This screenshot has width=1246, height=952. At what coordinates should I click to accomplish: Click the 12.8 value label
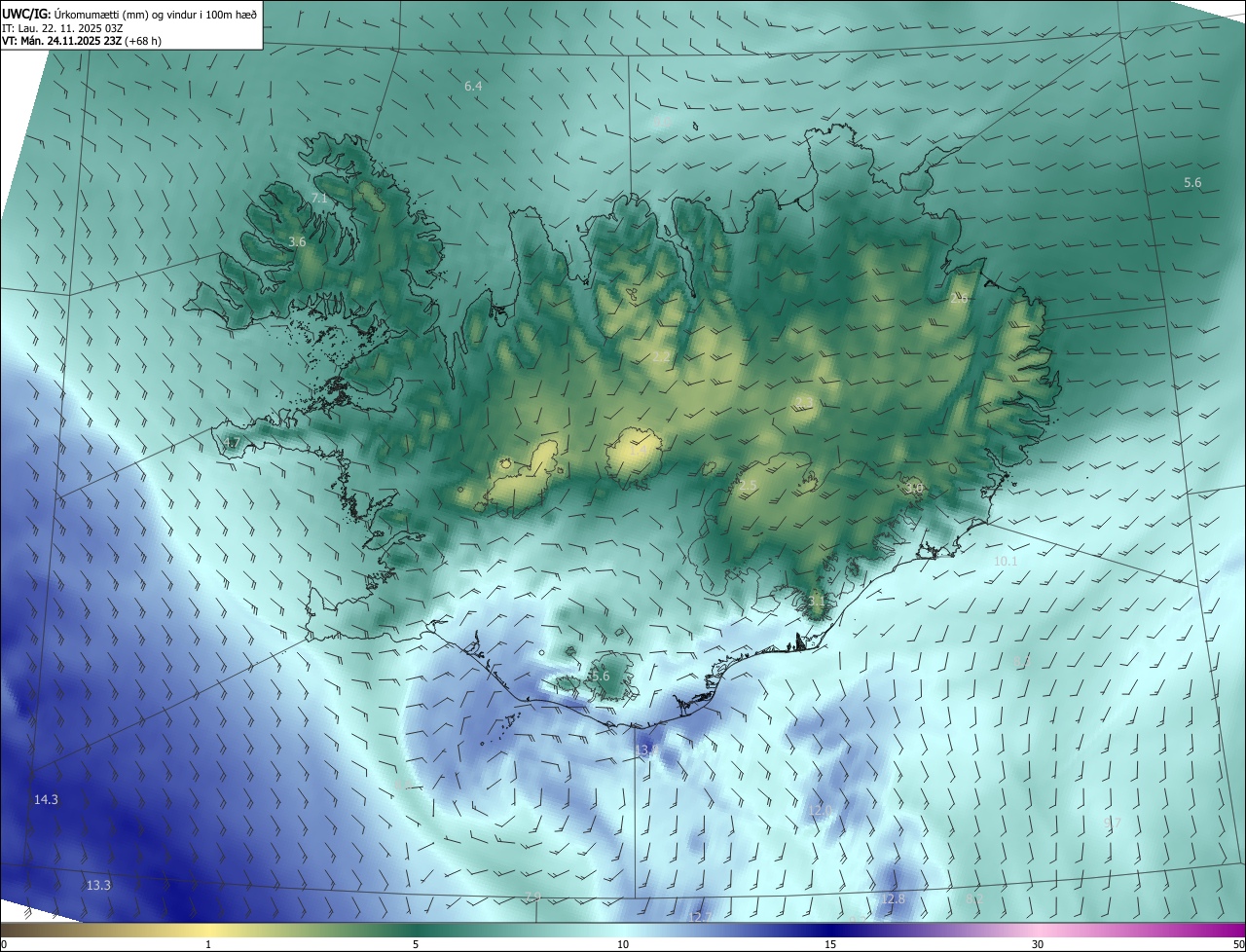pos(893,899)
